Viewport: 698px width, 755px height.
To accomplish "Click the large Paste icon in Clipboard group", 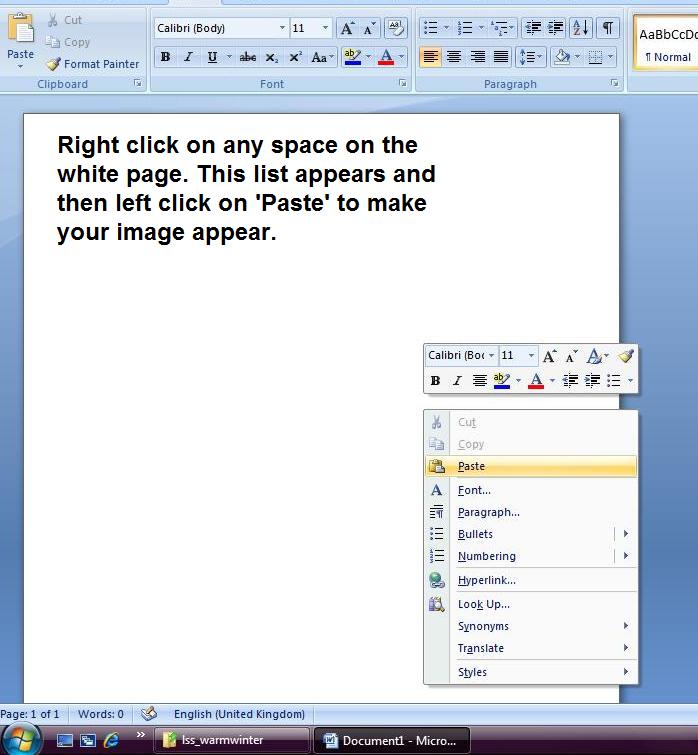I will pos(21,28).
